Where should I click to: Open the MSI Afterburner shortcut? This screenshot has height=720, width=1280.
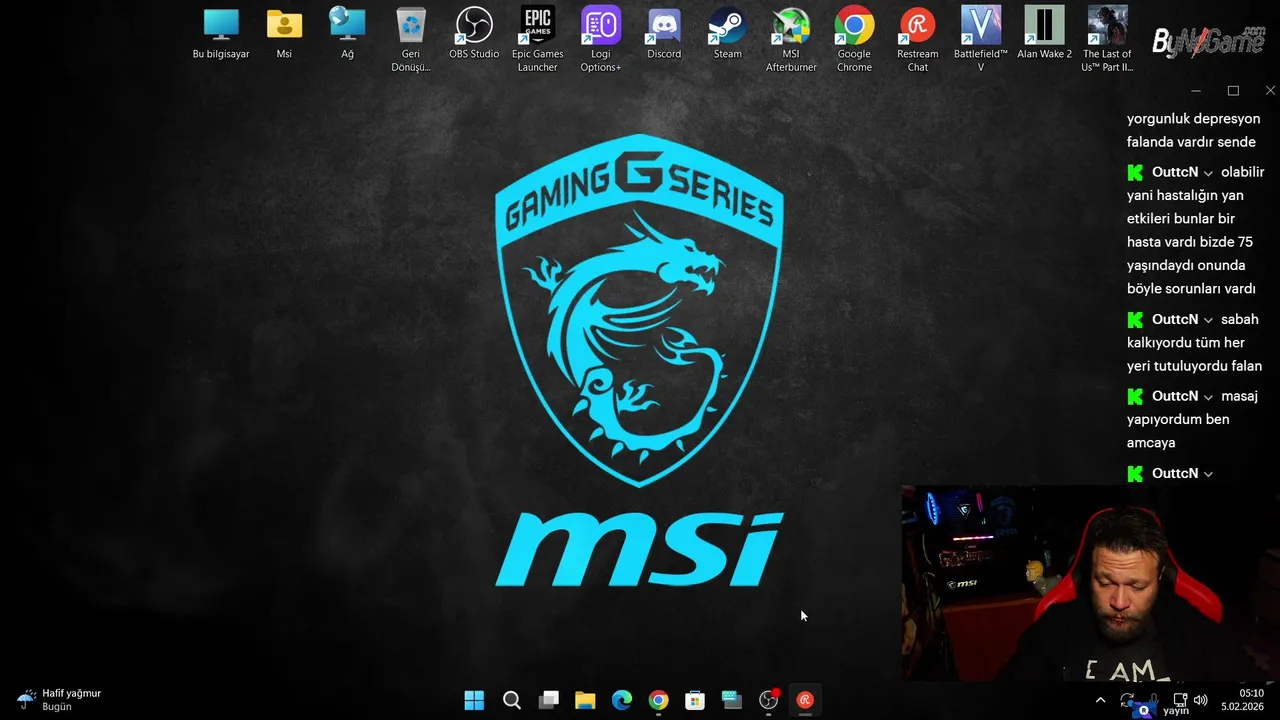click(791, 39)
